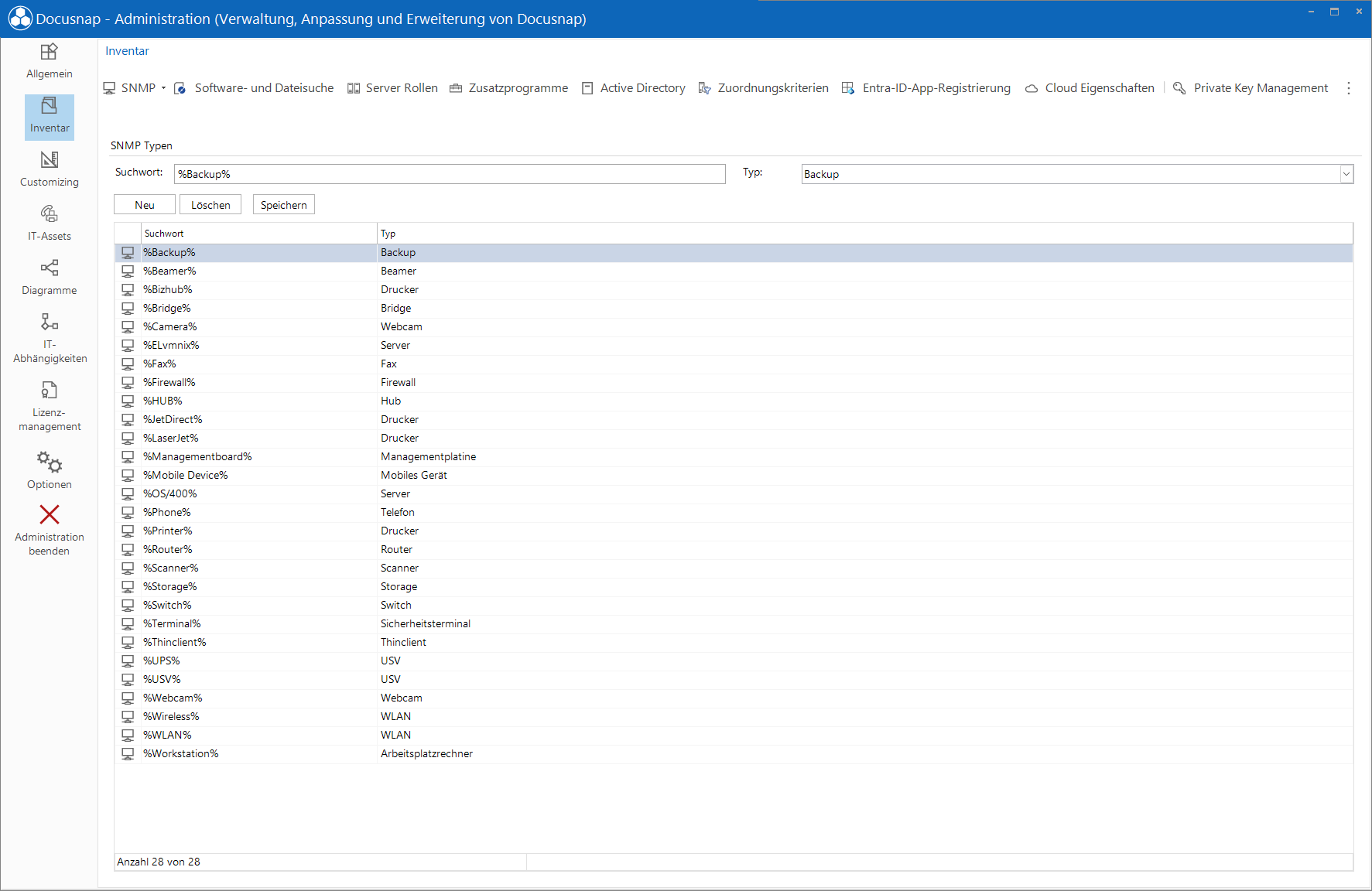The width and height of the screenshot is (1372, 891).
Task: Open the Allgemein section in sidebar
Action: 50,61
